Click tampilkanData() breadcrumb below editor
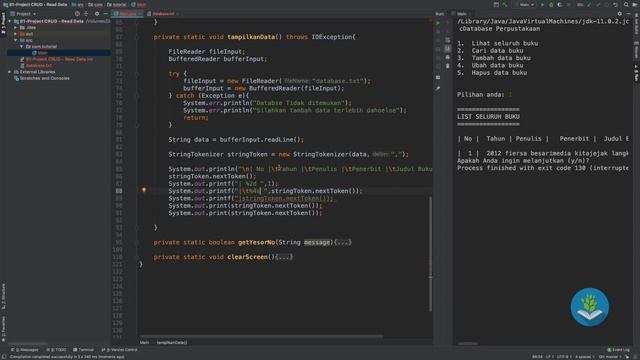 tap(172, 342)
